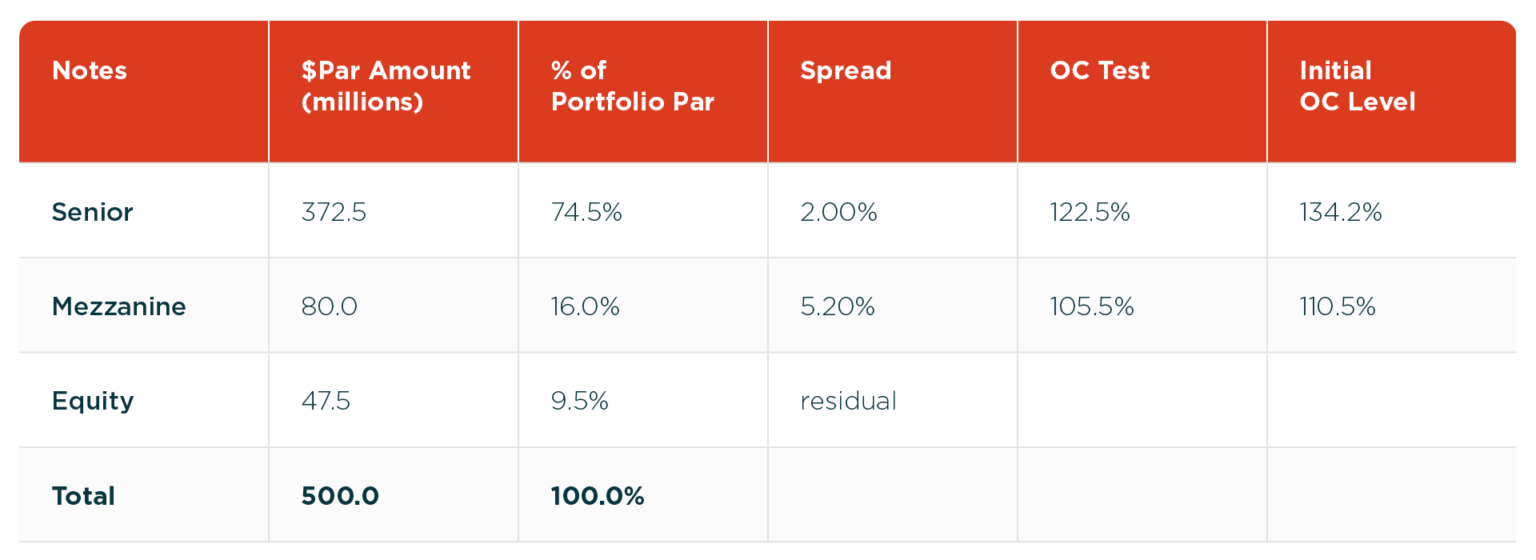Click the Mezzanine spread value 5.20%
1536x560 pixels.
click(837, 306)
